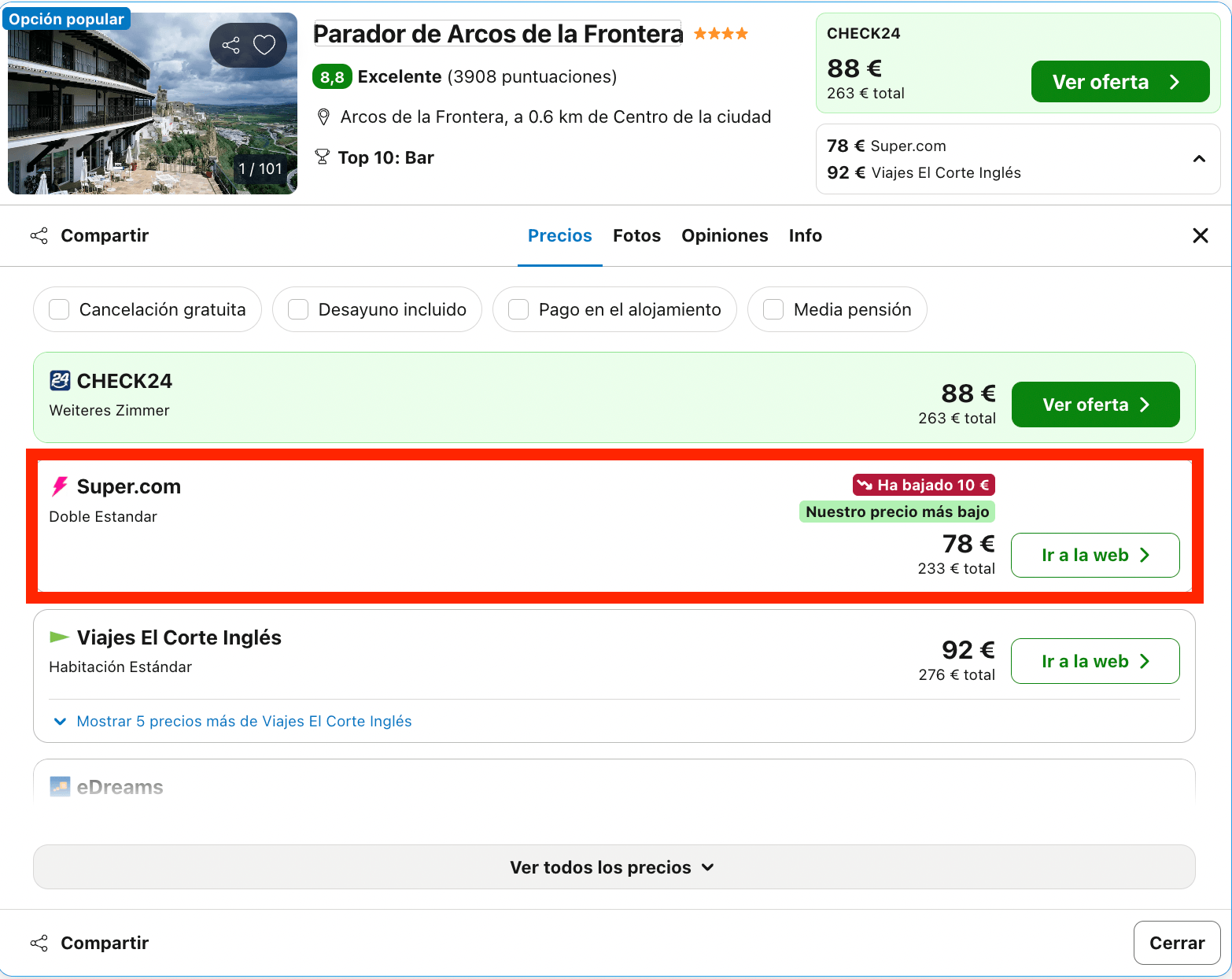This screenshot has height=979, width=1232.
Task: Click Nuestro precio más bajo label
Action: [897, 512]
